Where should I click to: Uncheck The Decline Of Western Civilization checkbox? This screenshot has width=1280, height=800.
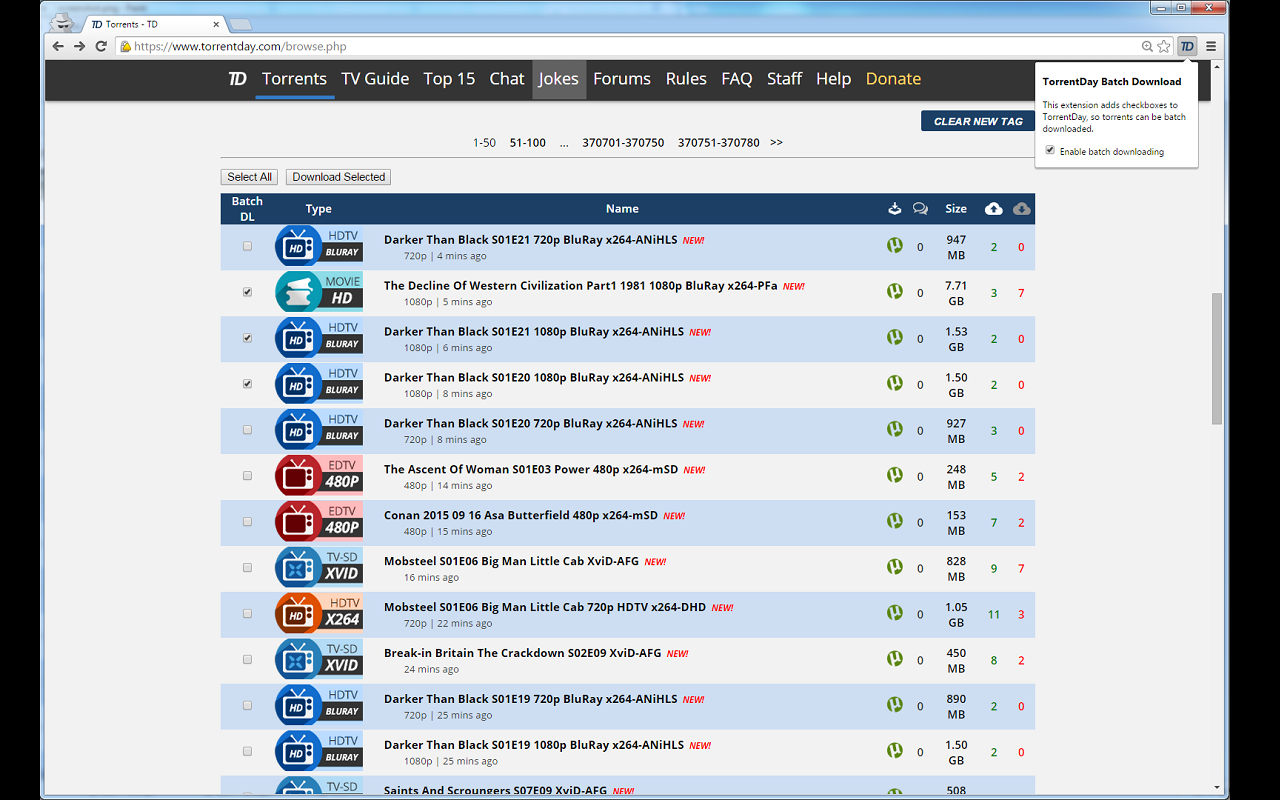(x=247, y=292)
